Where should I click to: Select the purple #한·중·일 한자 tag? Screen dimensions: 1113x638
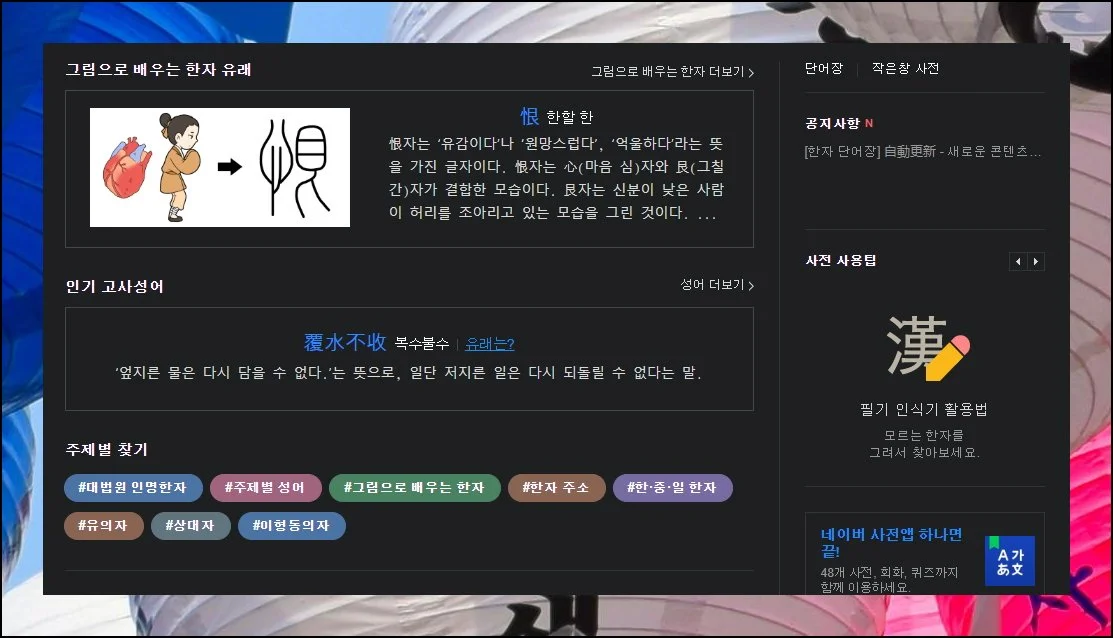coord(672,488)
